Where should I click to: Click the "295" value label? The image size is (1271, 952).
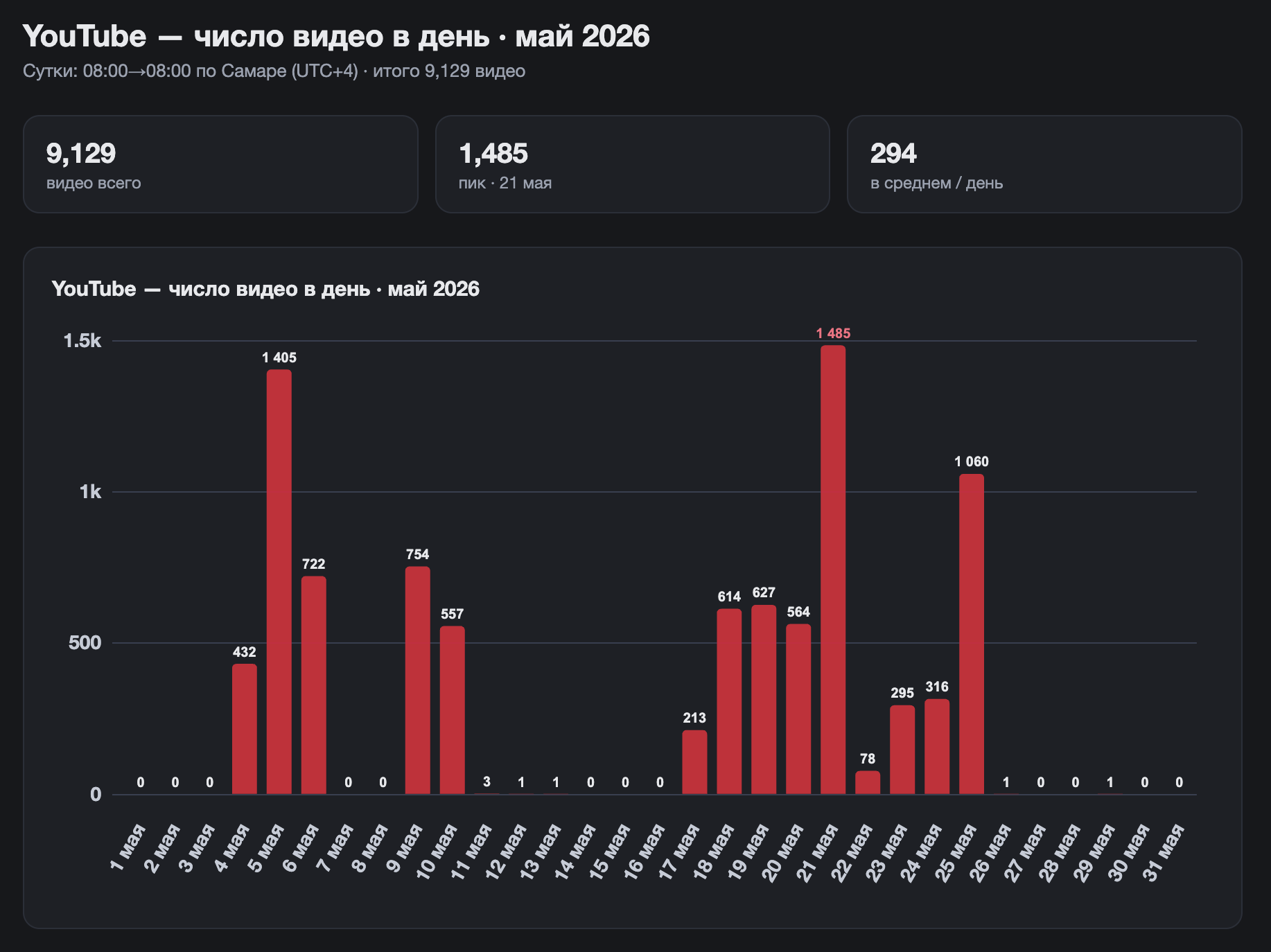902,693
